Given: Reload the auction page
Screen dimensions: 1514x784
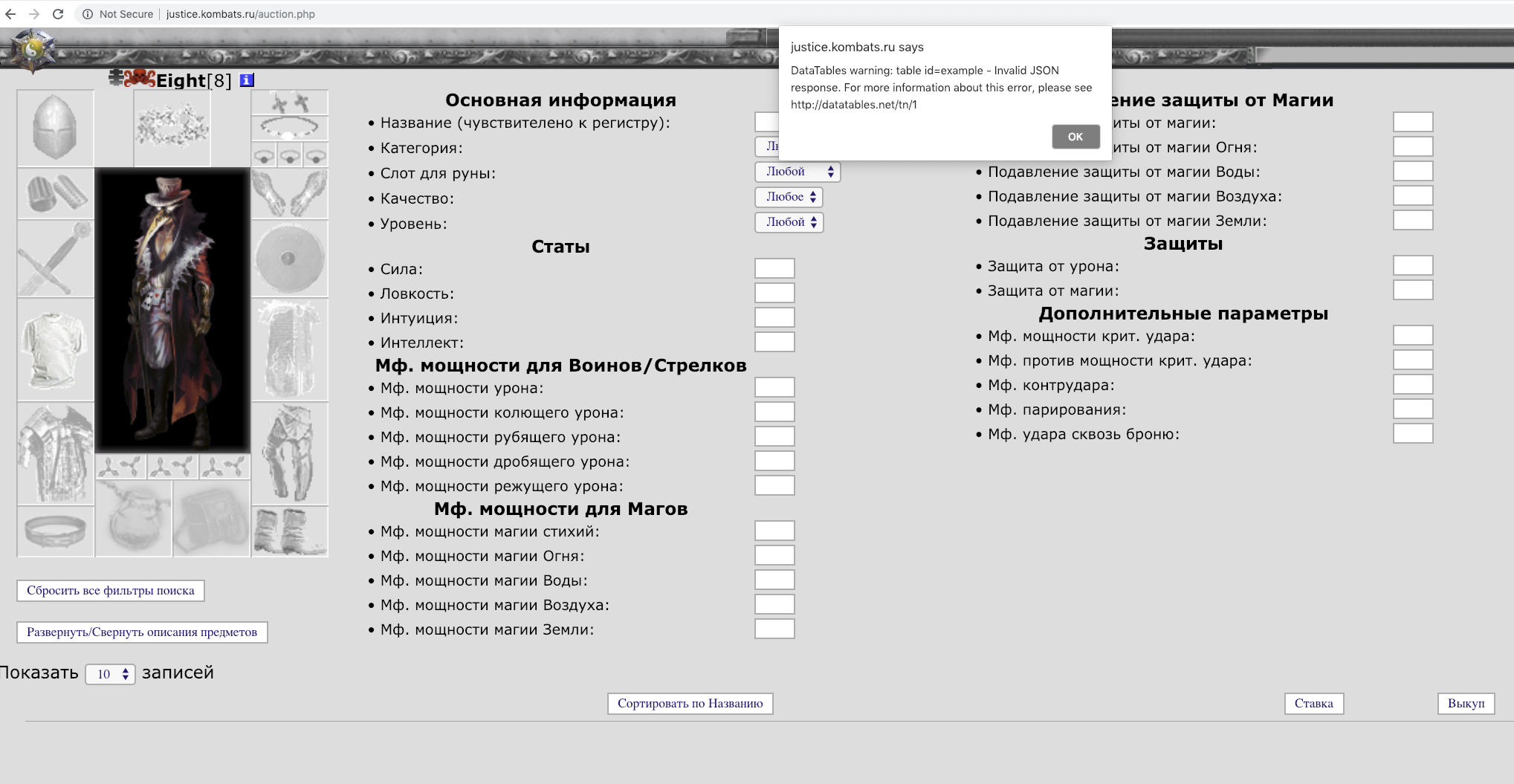Looking at the screenshot, I should pos(58,14).
